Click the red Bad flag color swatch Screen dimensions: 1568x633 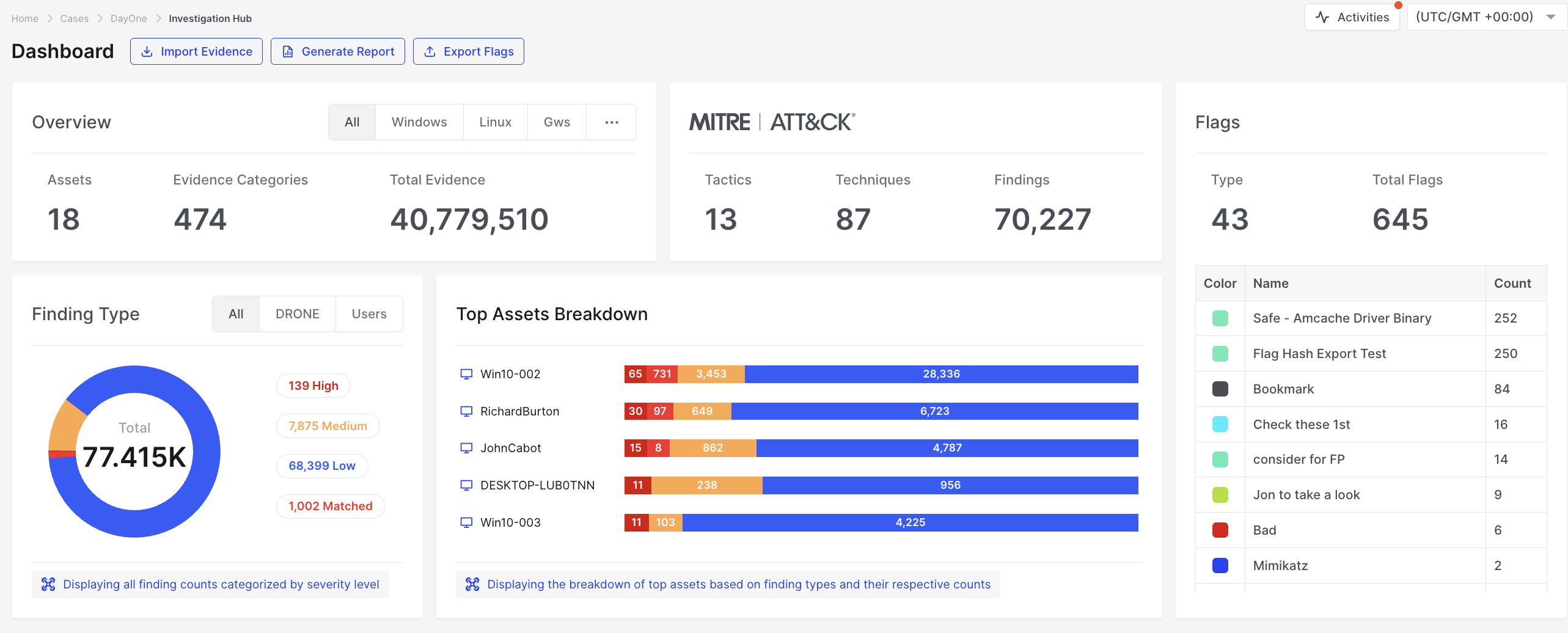[x=1220, y=530]
